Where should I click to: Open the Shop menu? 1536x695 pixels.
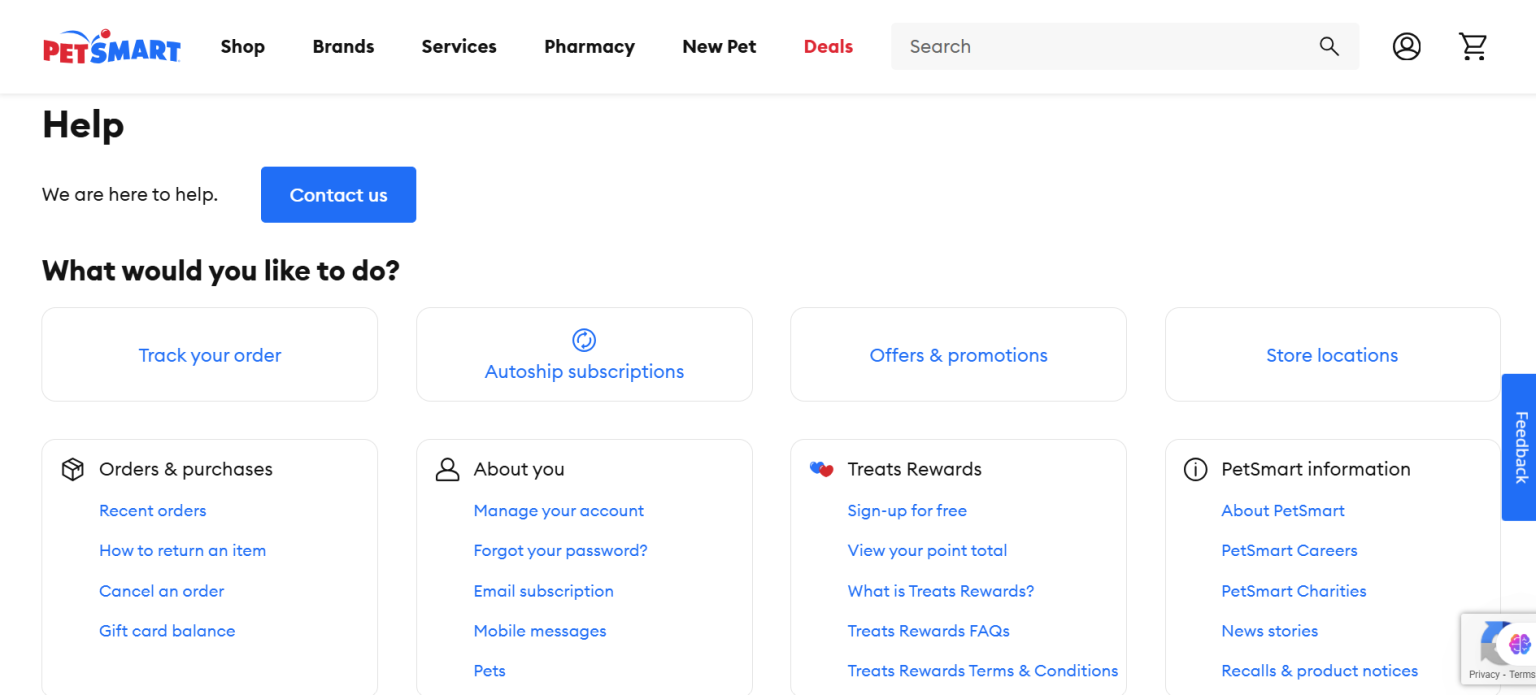point(243,46)
